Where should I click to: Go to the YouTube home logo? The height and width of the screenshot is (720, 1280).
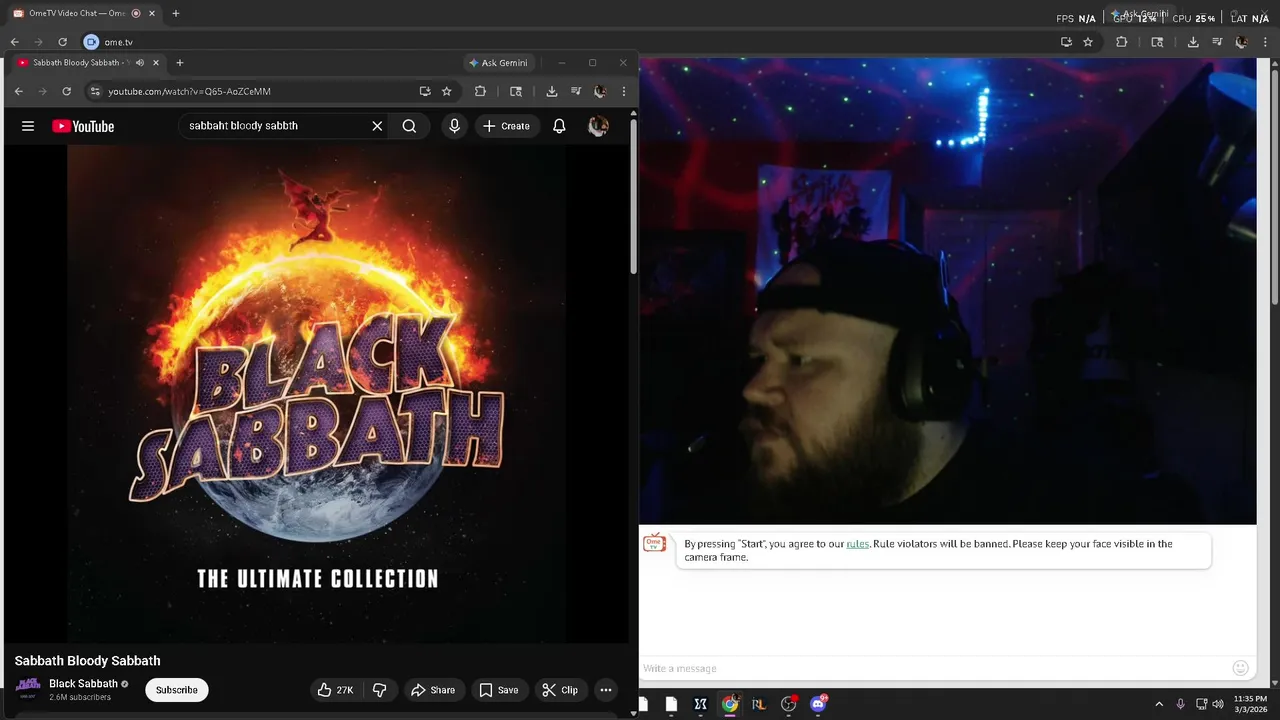(83, 126)
